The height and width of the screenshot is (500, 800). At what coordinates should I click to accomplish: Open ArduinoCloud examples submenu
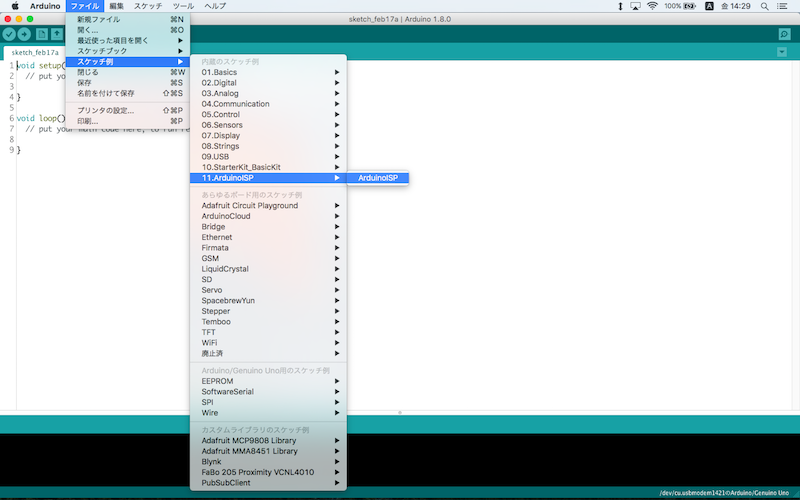[x=268, y=216]
